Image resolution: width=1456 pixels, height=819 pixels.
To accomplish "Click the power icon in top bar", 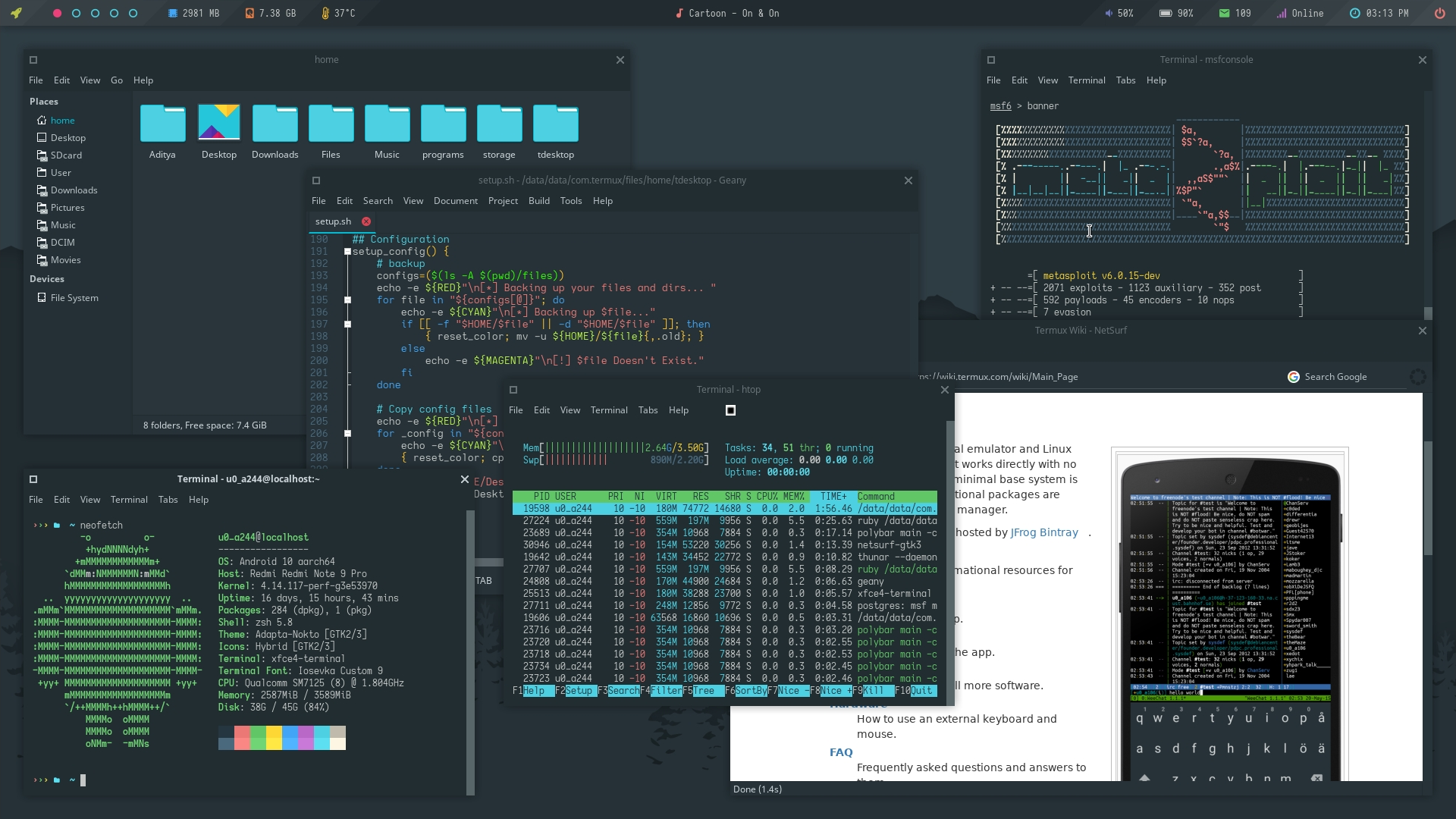I will [1439, 13].
